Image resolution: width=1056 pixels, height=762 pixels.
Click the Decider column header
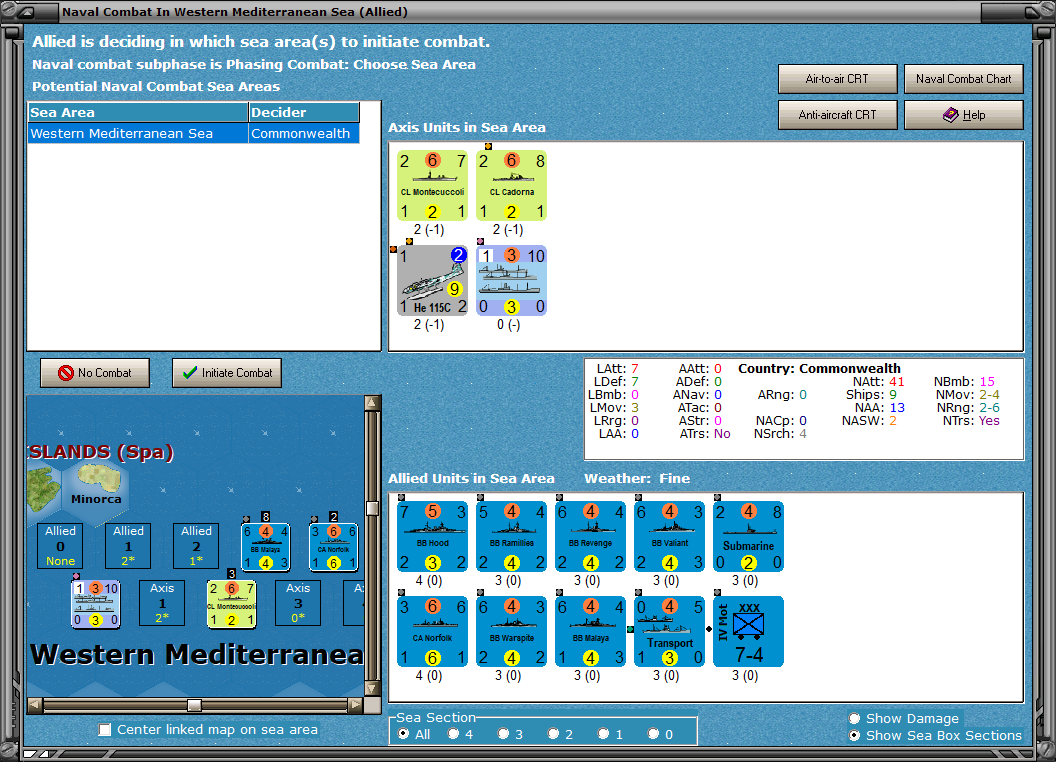[304, 113]
